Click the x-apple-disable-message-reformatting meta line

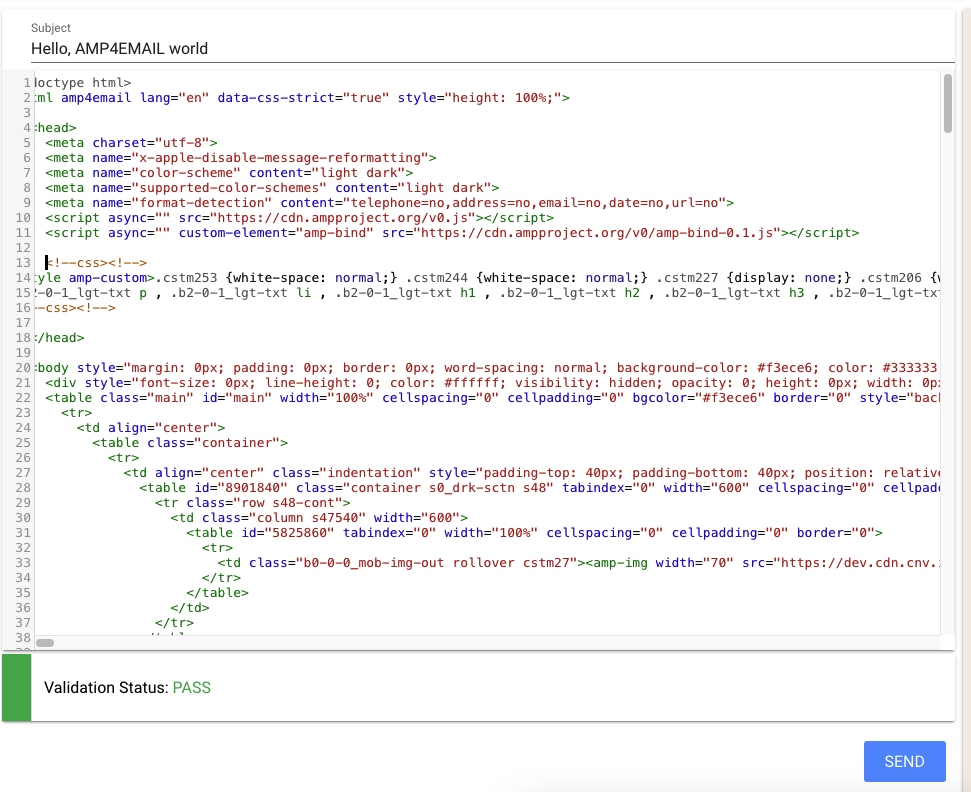[x=241, y=158]
